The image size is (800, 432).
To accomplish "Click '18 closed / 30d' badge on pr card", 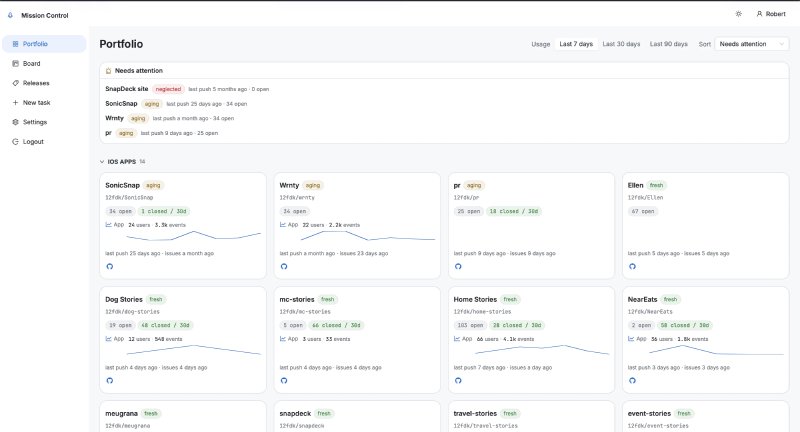I will [514, 211].
